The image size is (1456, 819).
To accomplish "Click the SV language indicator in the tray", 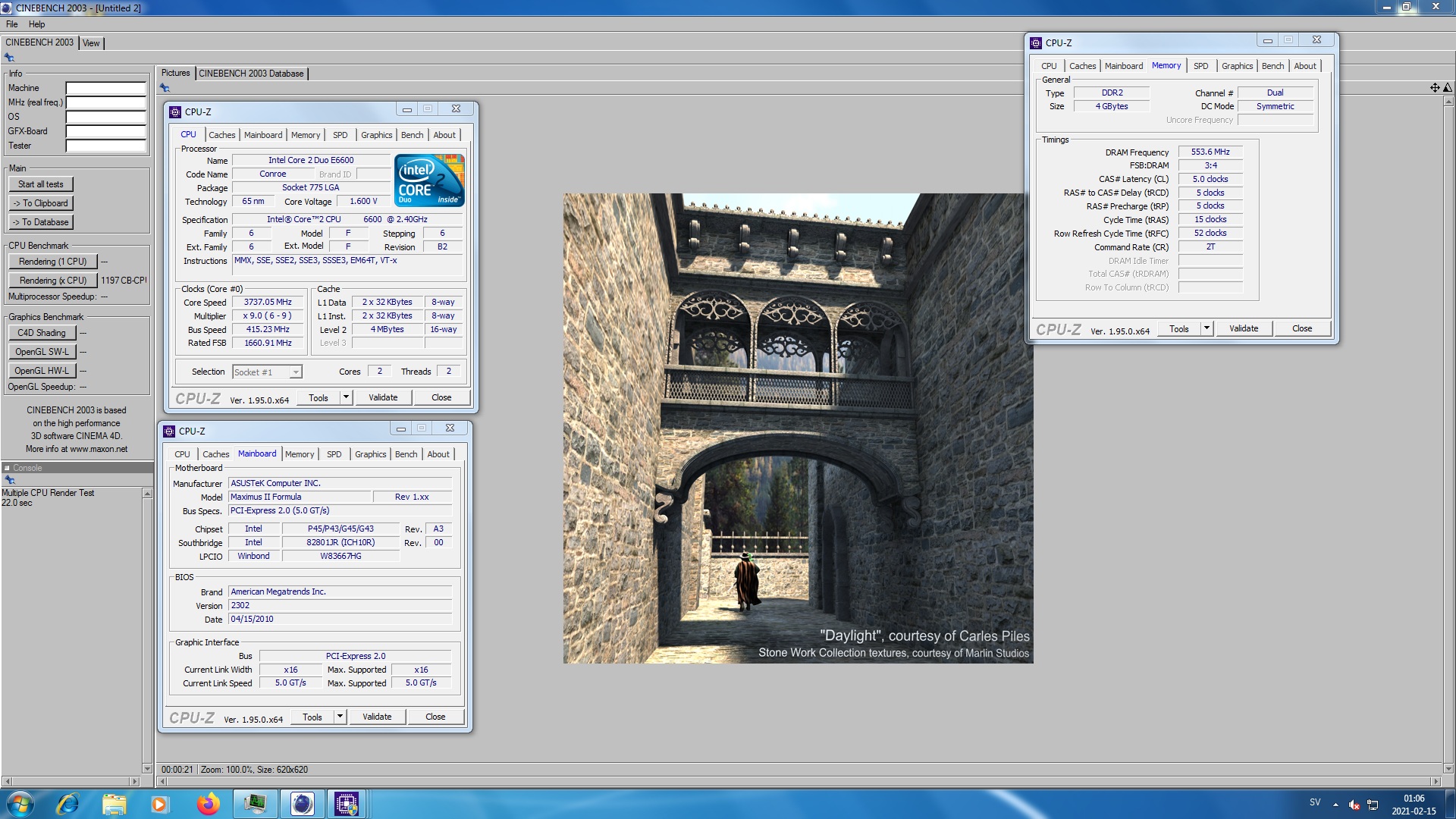I will 1315,802.
